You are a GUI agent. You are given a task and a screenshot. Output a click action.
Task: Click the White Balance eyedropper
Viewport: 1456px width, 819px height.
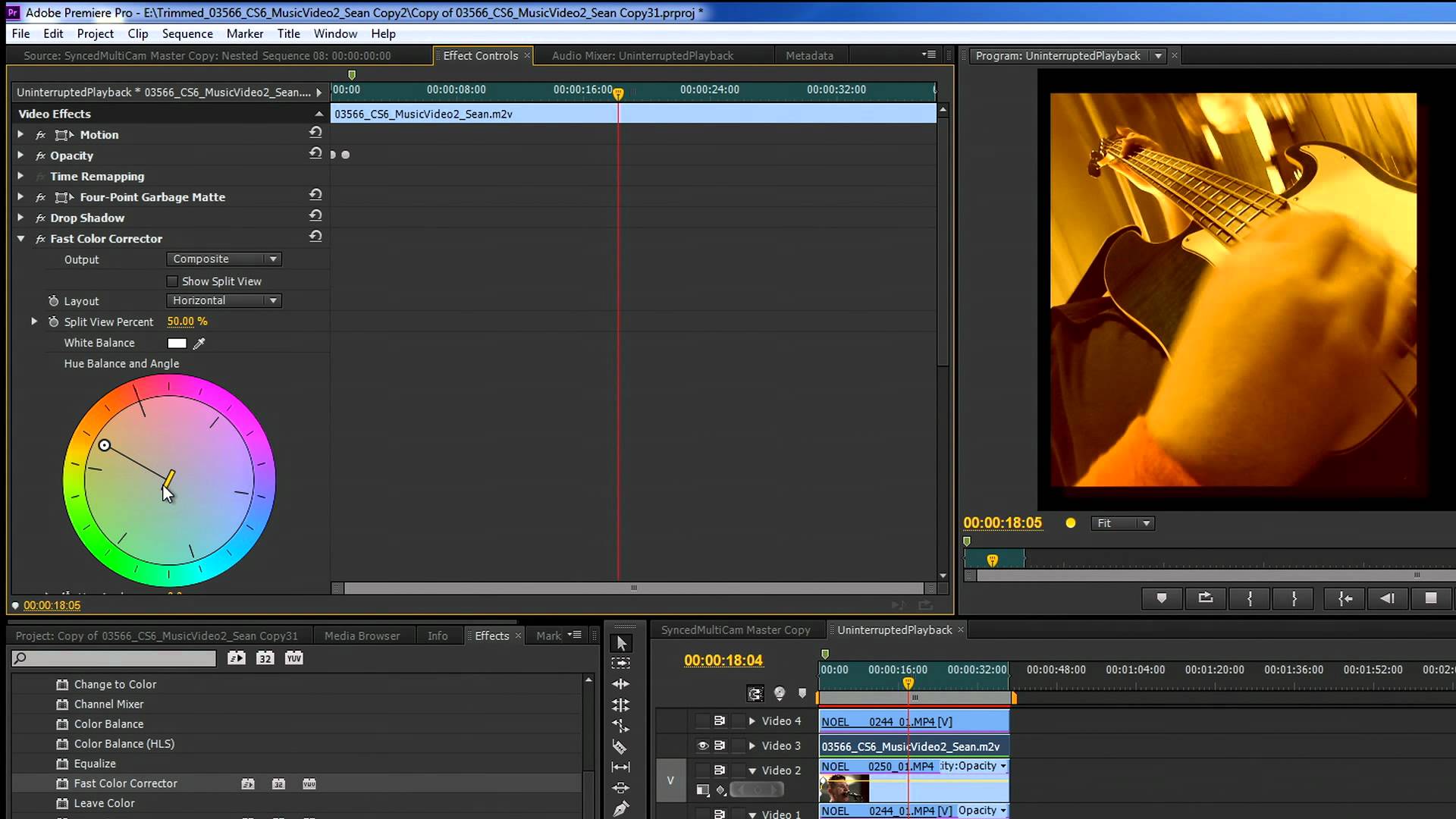coord(199,344)
